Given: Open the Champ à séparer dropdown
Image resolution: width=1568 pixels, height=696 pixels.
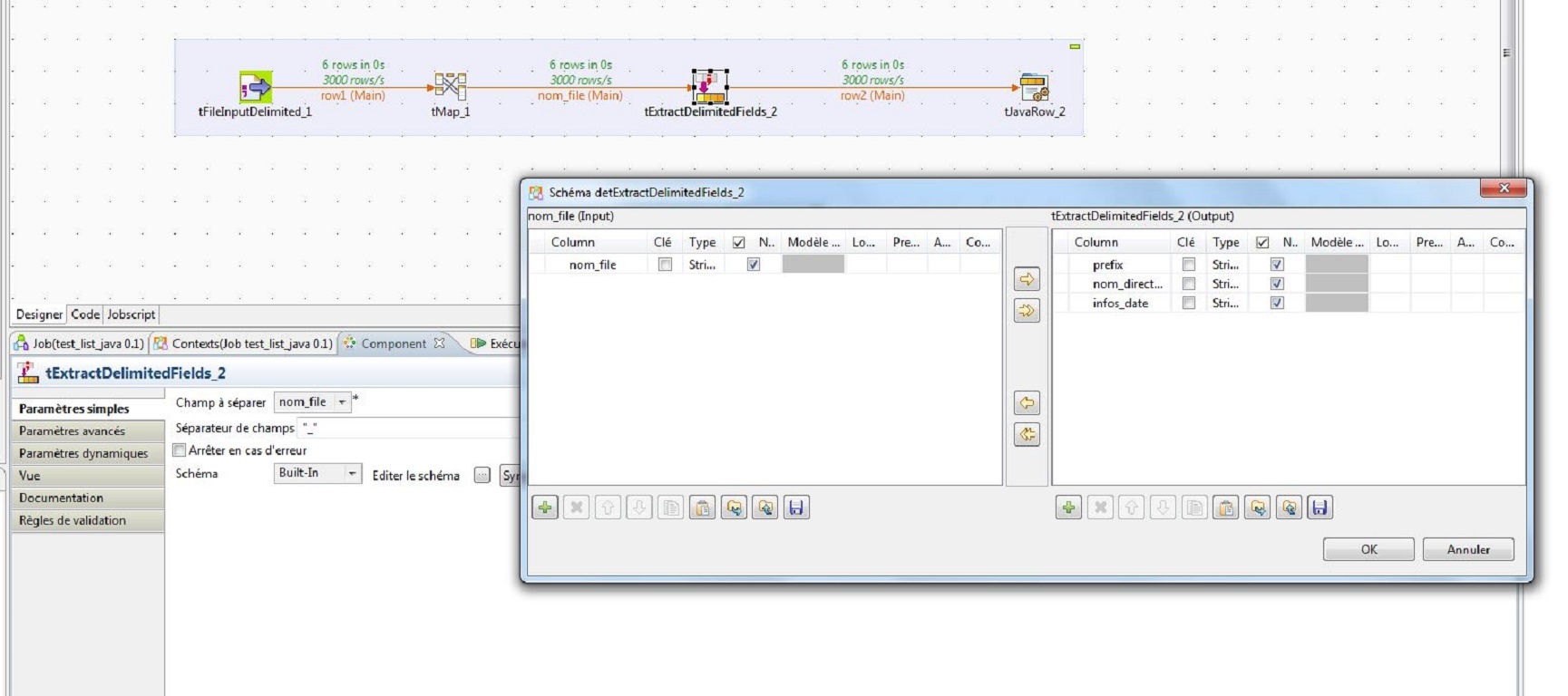Looking at the screenshot, I should pos(342,401).
